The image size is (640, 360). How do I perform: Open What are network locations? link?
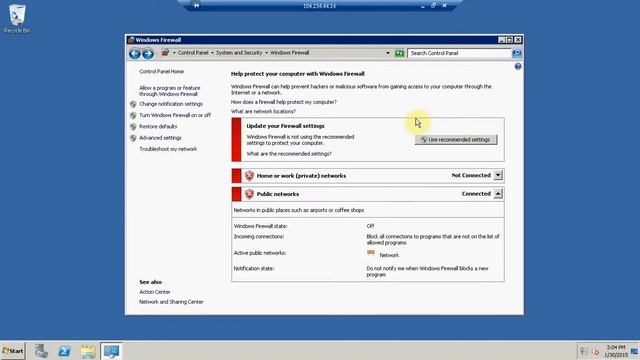pos(263,111)
